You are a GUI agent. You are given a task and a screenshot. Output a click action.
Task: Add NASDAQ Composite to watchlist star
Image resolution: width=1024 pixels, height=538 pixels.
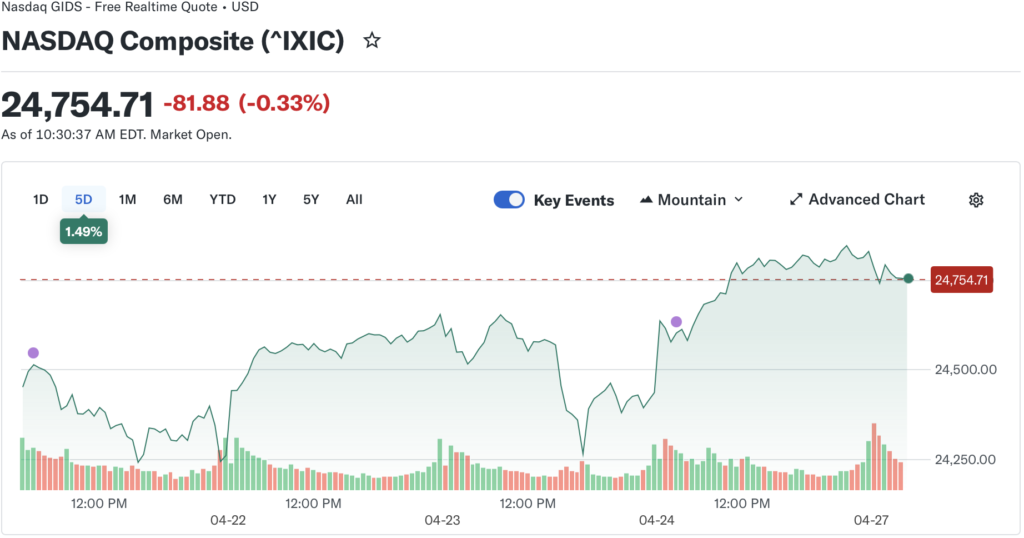tap(372, 41)
